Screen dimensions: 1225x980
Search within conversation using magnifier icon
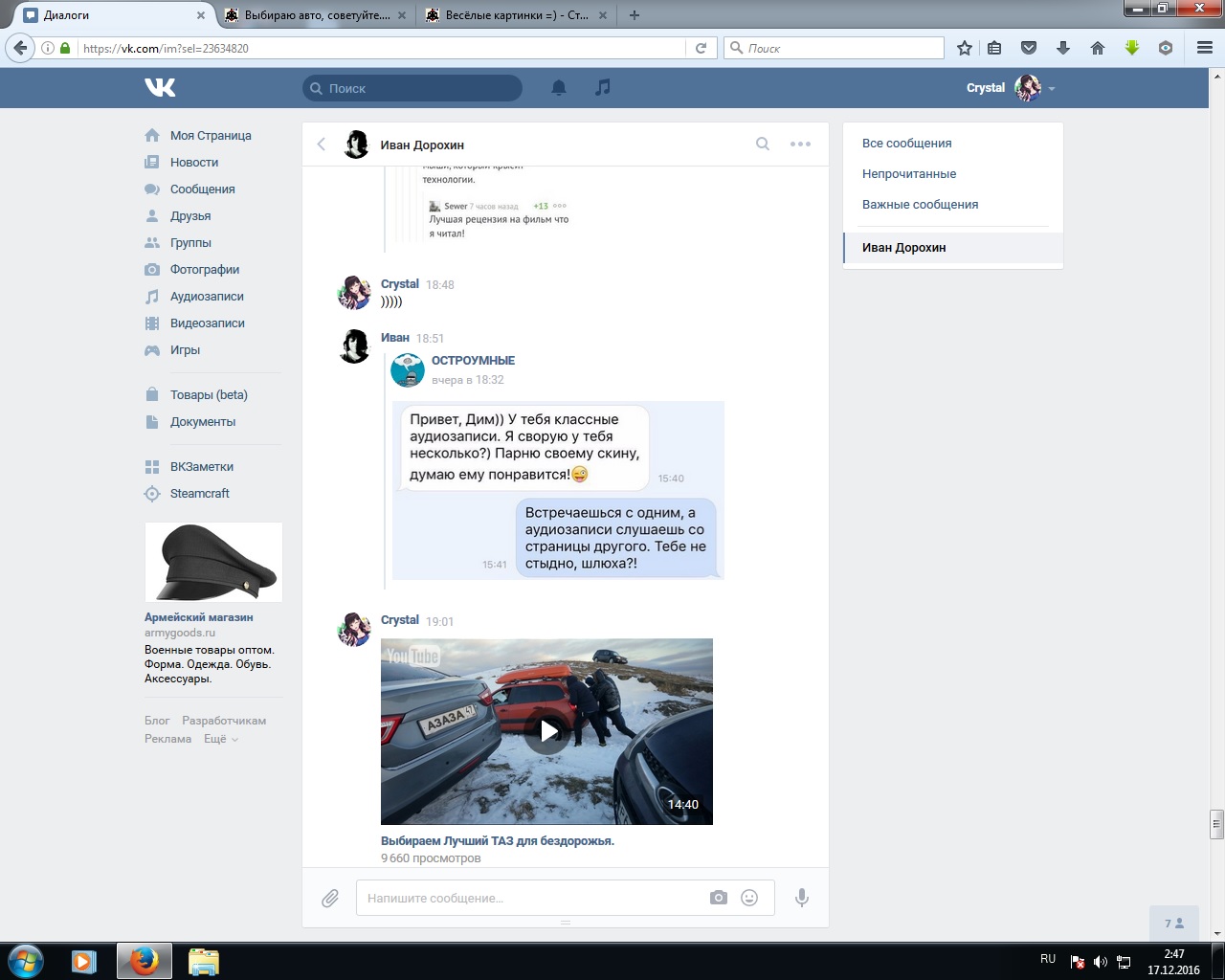763,145
